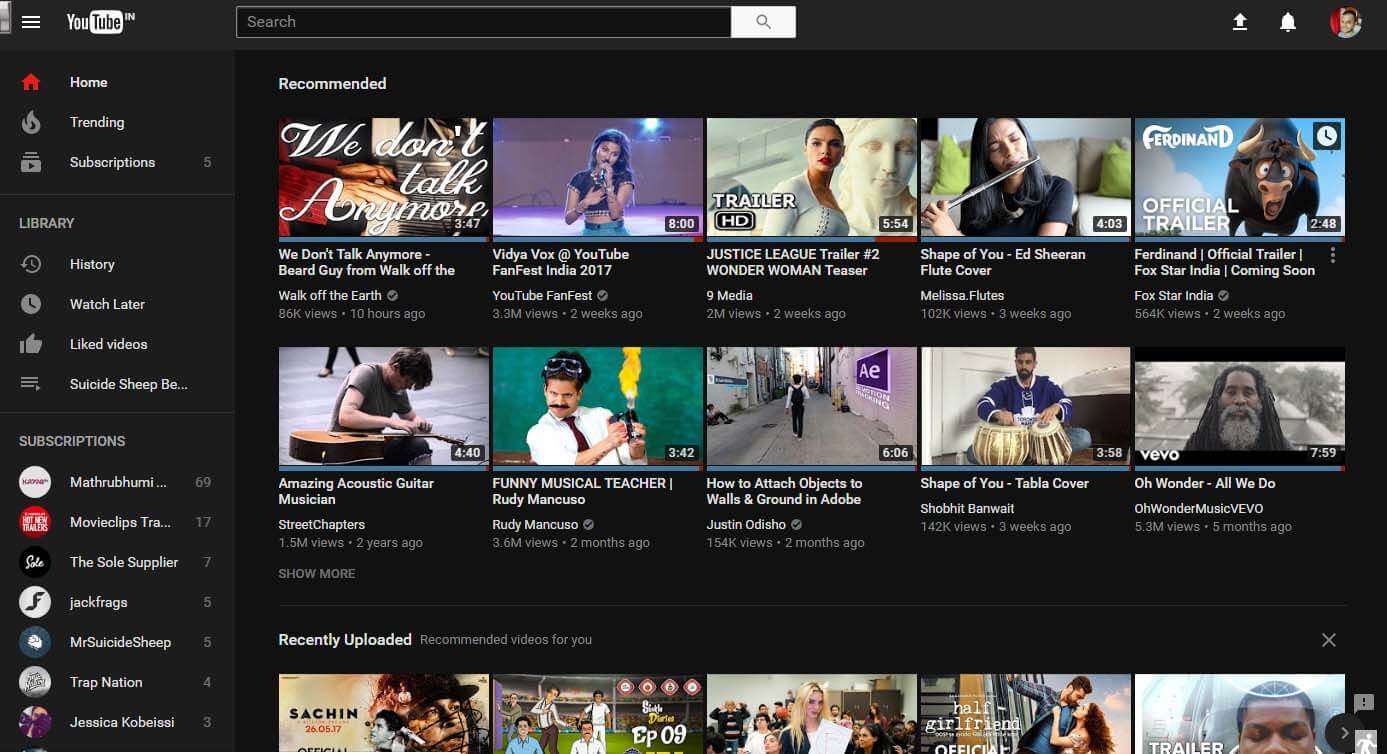This screenshot has width=1387, height=754.
Task: Open History from the Library
Action: coord(92,264)
